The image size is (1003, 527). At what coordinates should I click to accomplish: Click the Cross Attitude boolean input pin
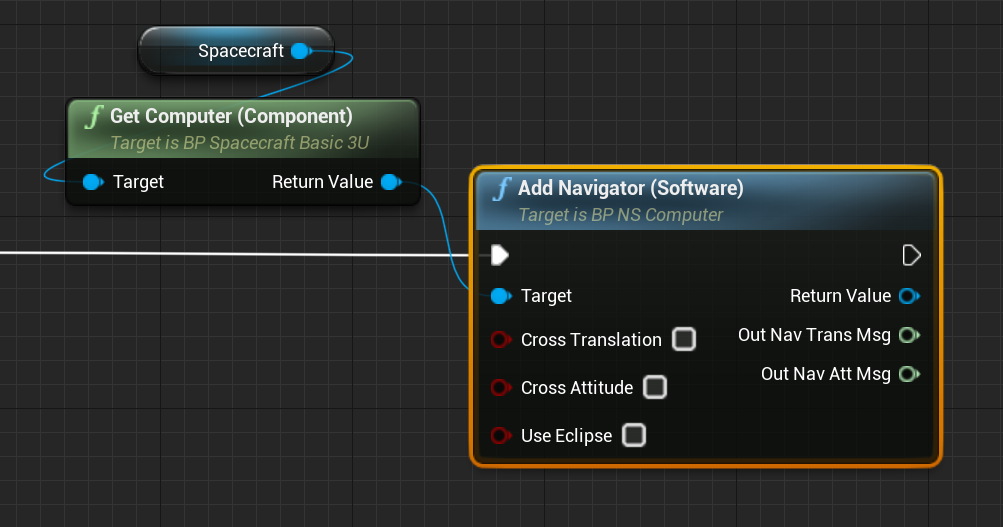[x=500, y=388]
